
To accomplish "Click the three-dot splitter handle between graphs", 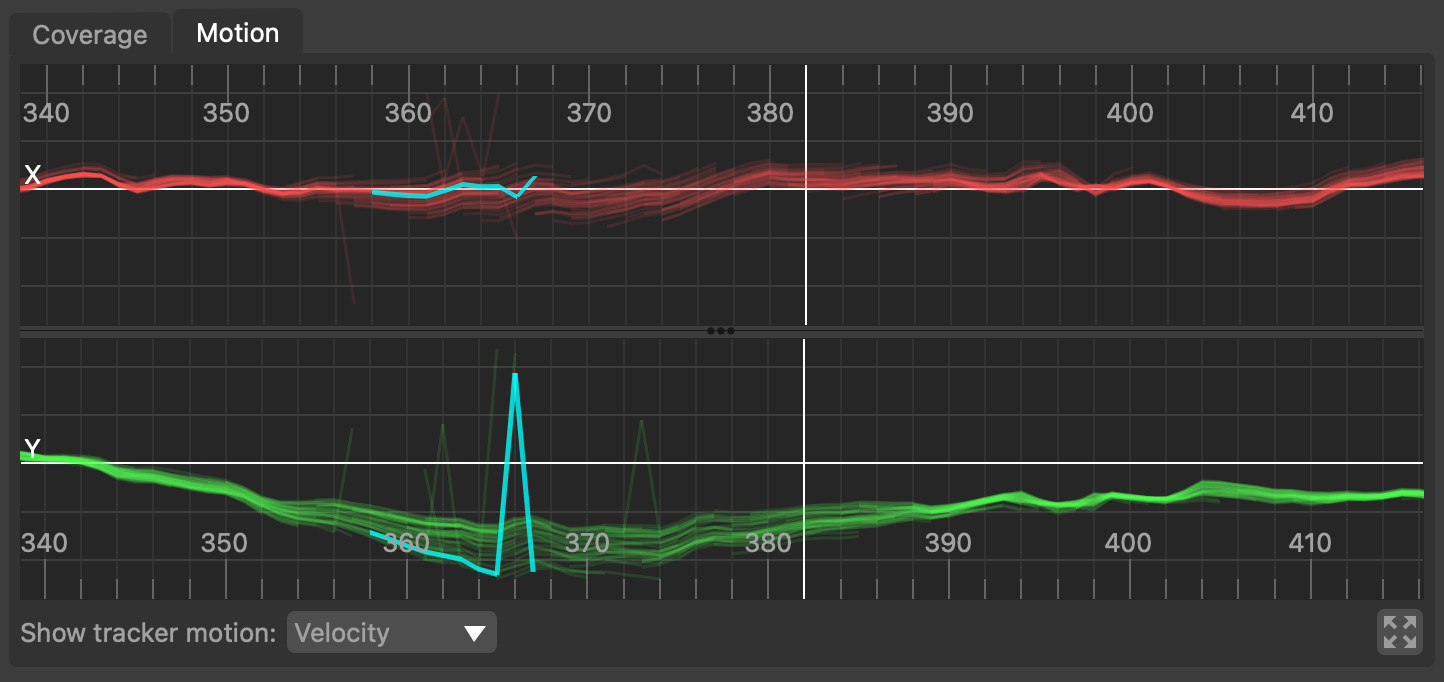I will click(x=721, y=331).
